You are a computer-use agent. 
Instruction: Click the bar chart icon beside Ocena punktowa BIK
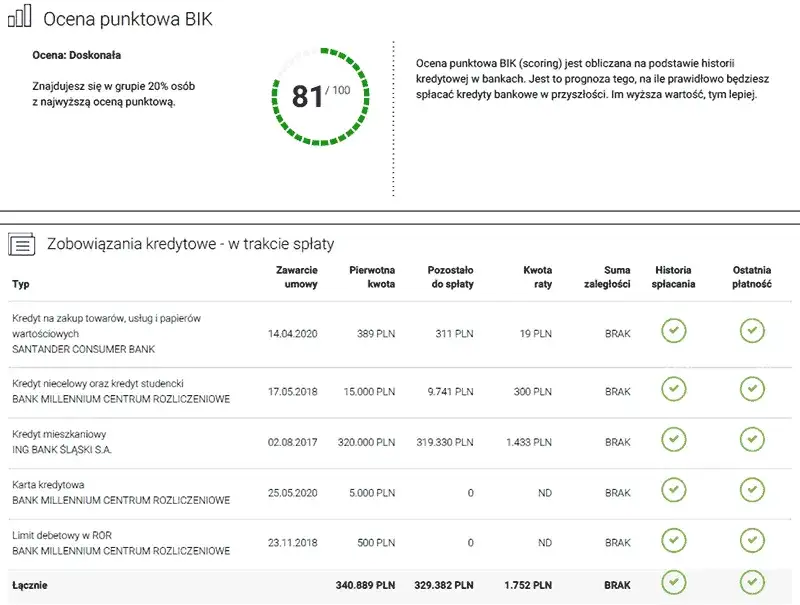pos(20,17)
